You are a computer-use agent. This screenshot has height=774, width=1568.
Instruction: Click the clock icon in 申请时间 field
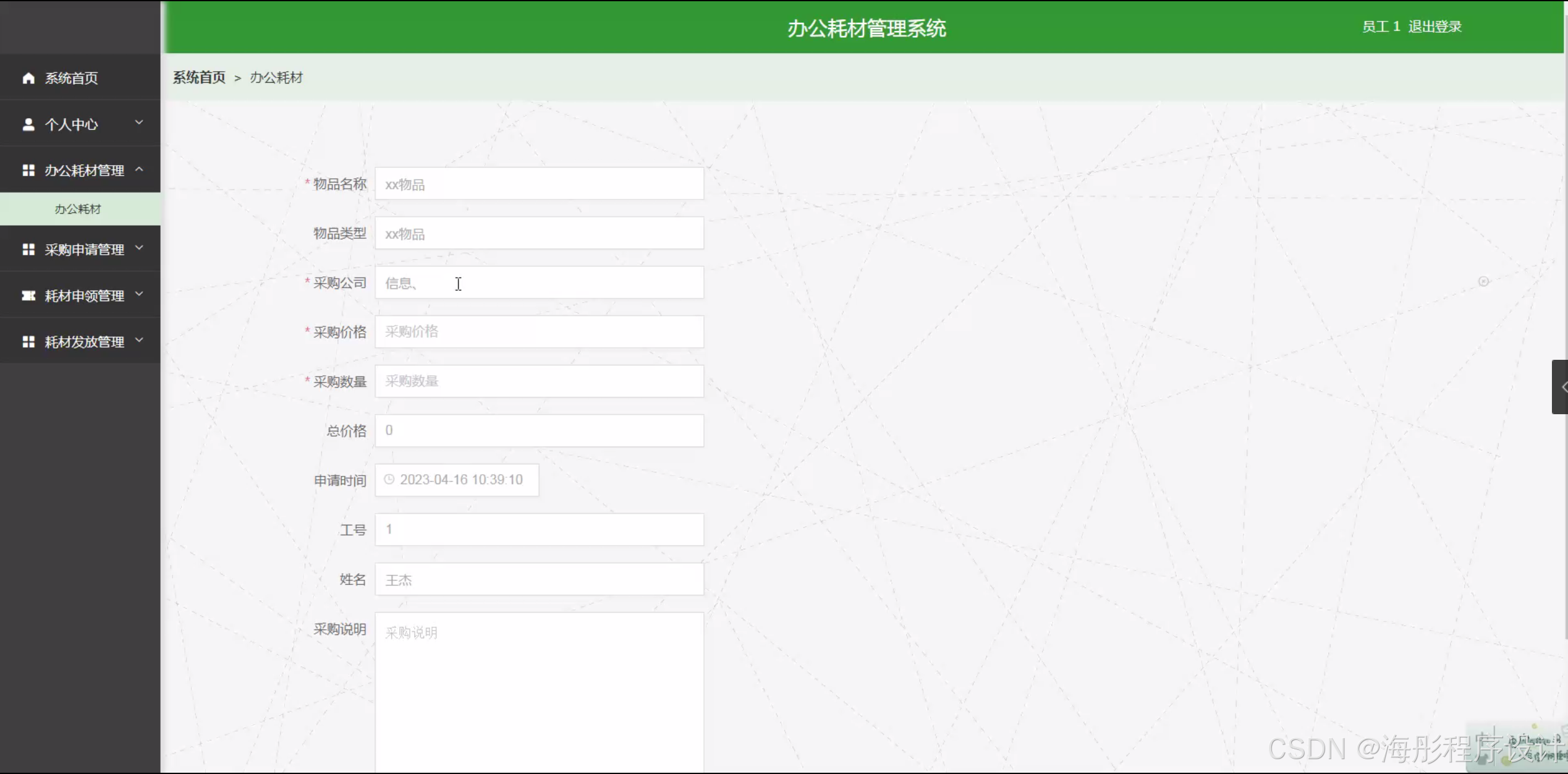389,480
